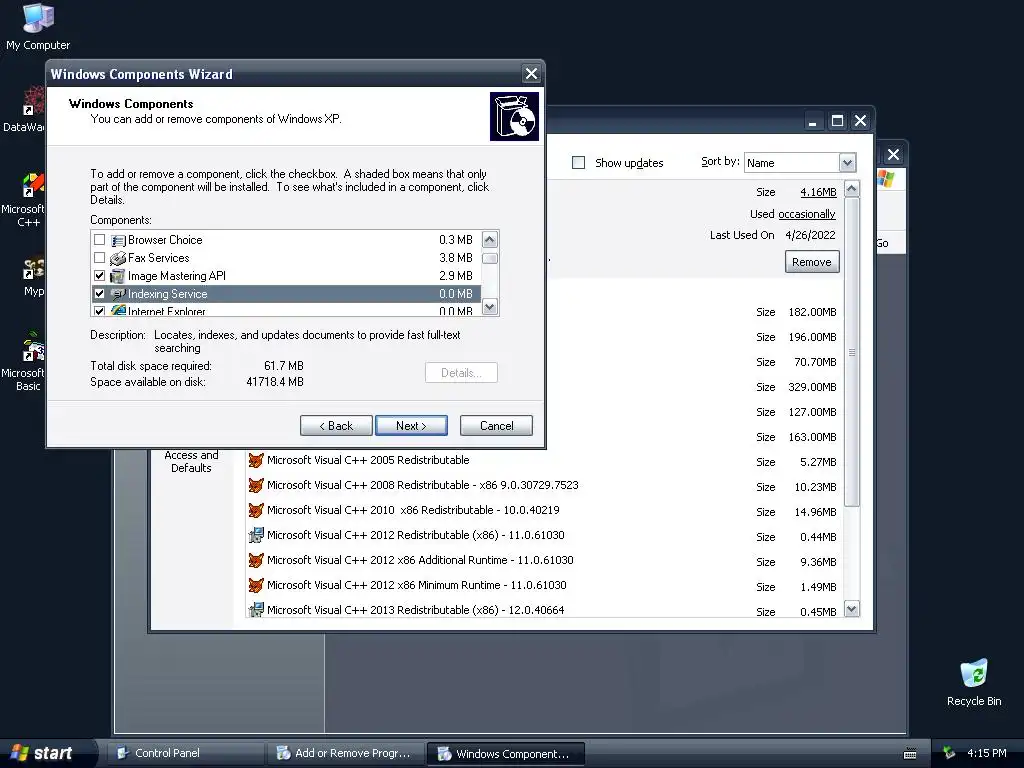Click the 182.00MB size value
1024x768 pixels.
pyautogui.click(x=812, y=312)
